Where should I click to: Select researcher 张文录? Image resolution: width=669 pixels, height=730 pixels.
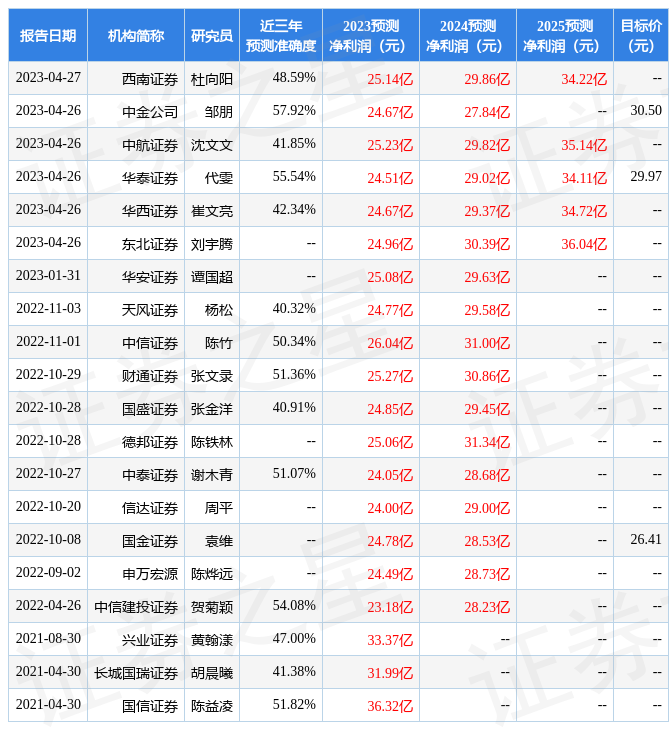click(x=212, y=376)
